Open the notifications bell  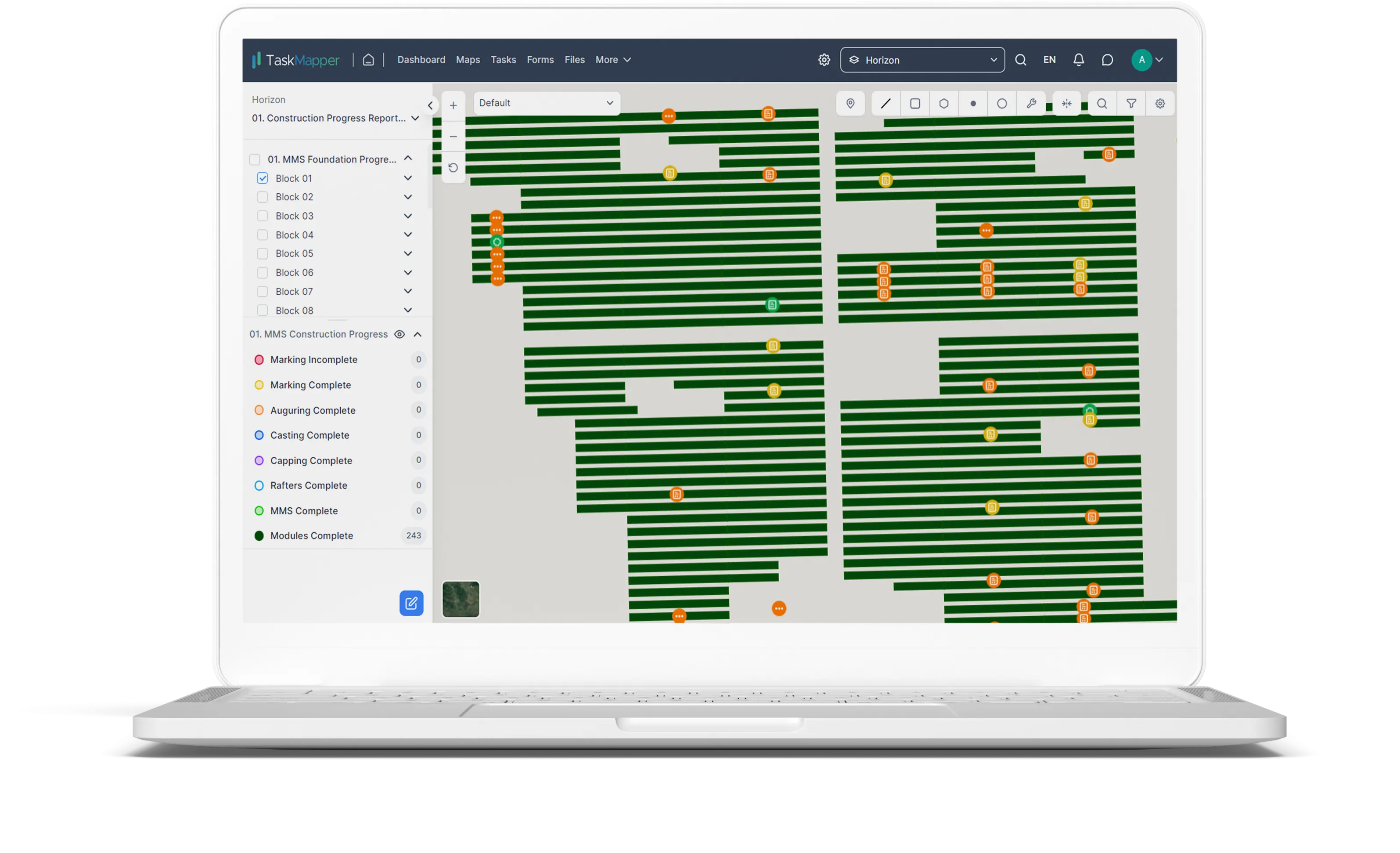[x=1078, y=60]
